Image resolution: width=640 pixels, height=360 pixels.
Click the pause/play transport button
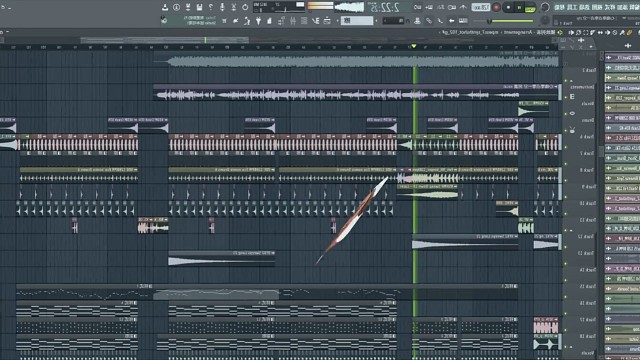[x=519, y=7]
